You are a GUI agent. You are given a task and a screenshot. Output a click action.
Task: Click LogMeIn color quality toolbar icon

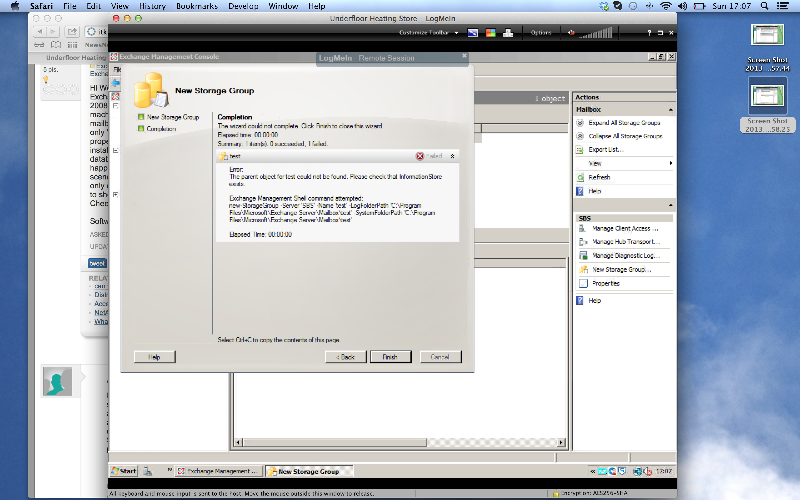point(490,33)
